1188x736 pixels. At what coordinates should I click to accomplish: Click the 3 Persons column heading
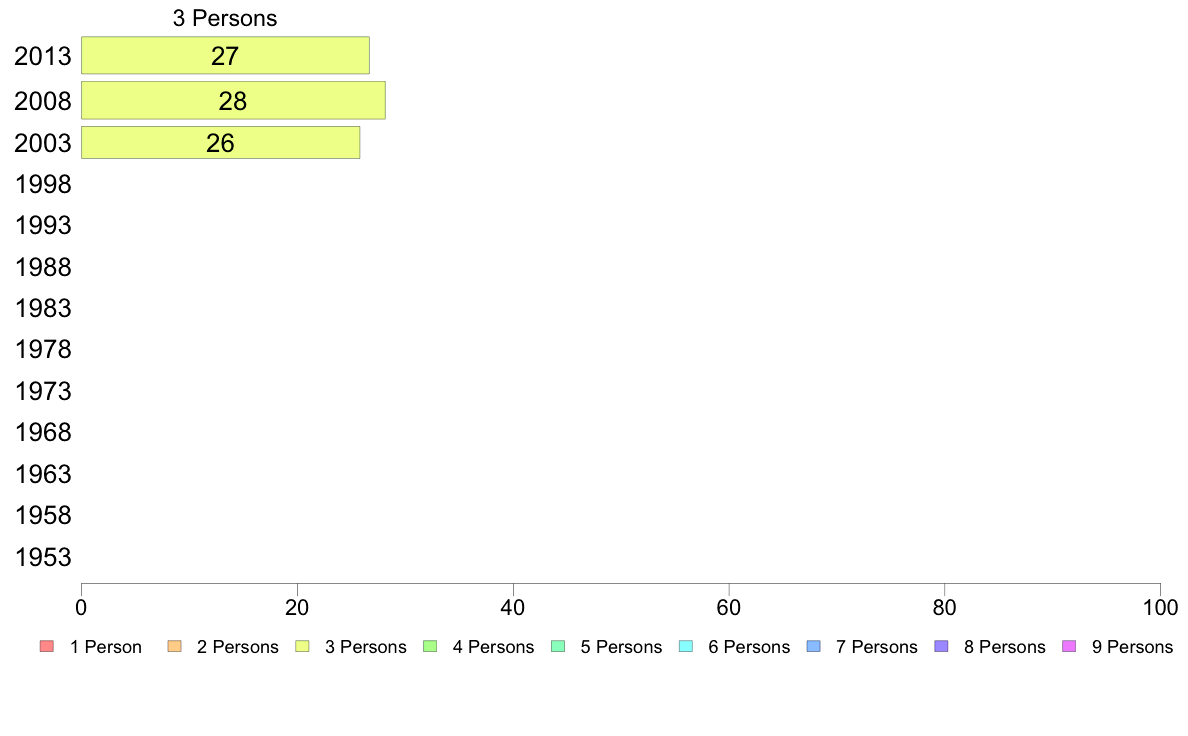pyautogui.click(x=225, y=18)
